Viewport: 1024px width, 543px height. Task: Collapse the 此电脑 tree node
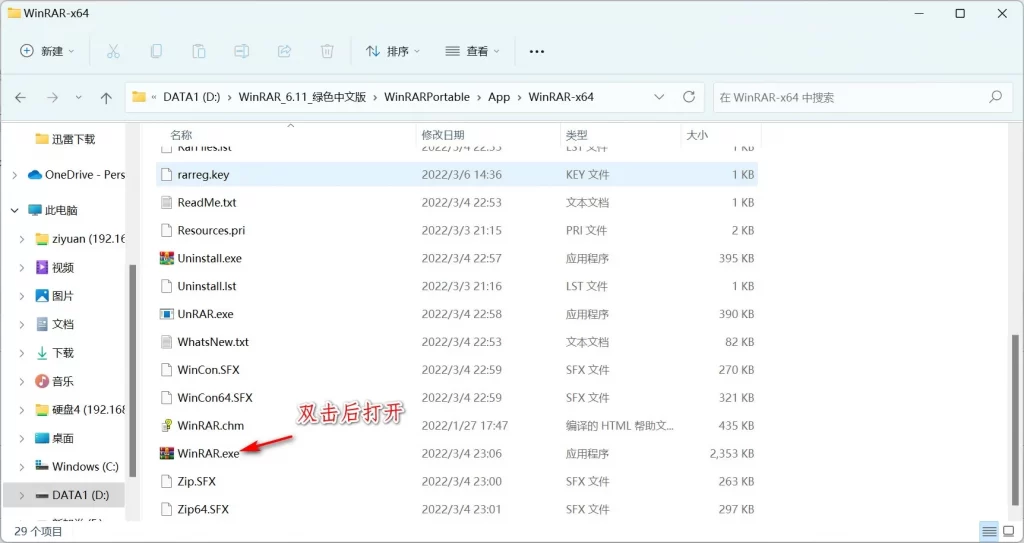point(14,210)
